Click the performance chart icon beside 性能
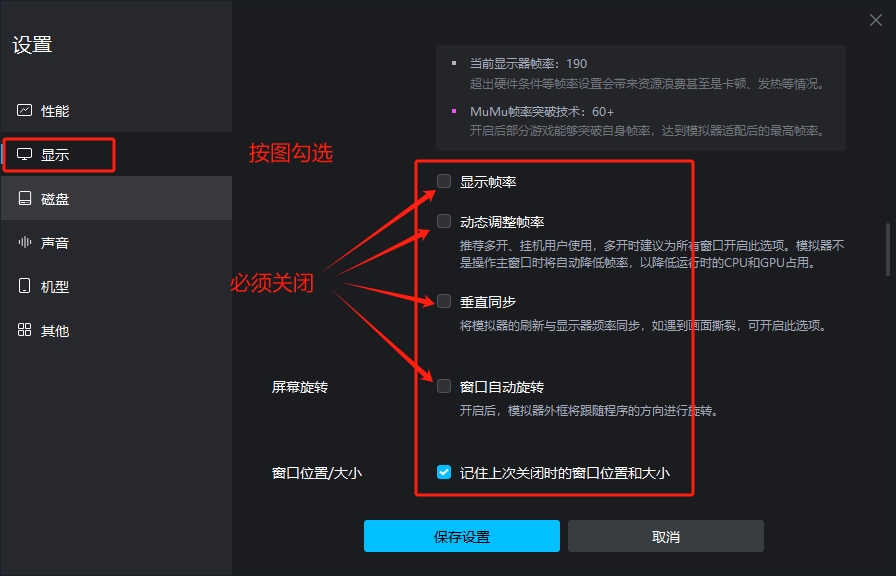The image size is (896, 576). (25, 111)
